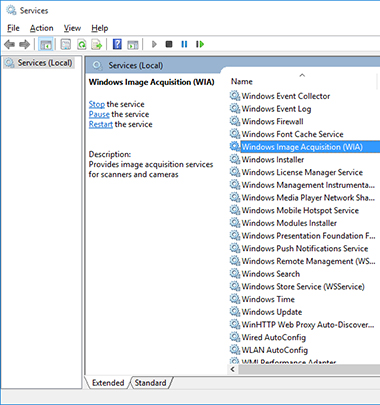Click gear icon beside Windows Font Cache Service
The image size is (380, 405).
click(235, 134)
